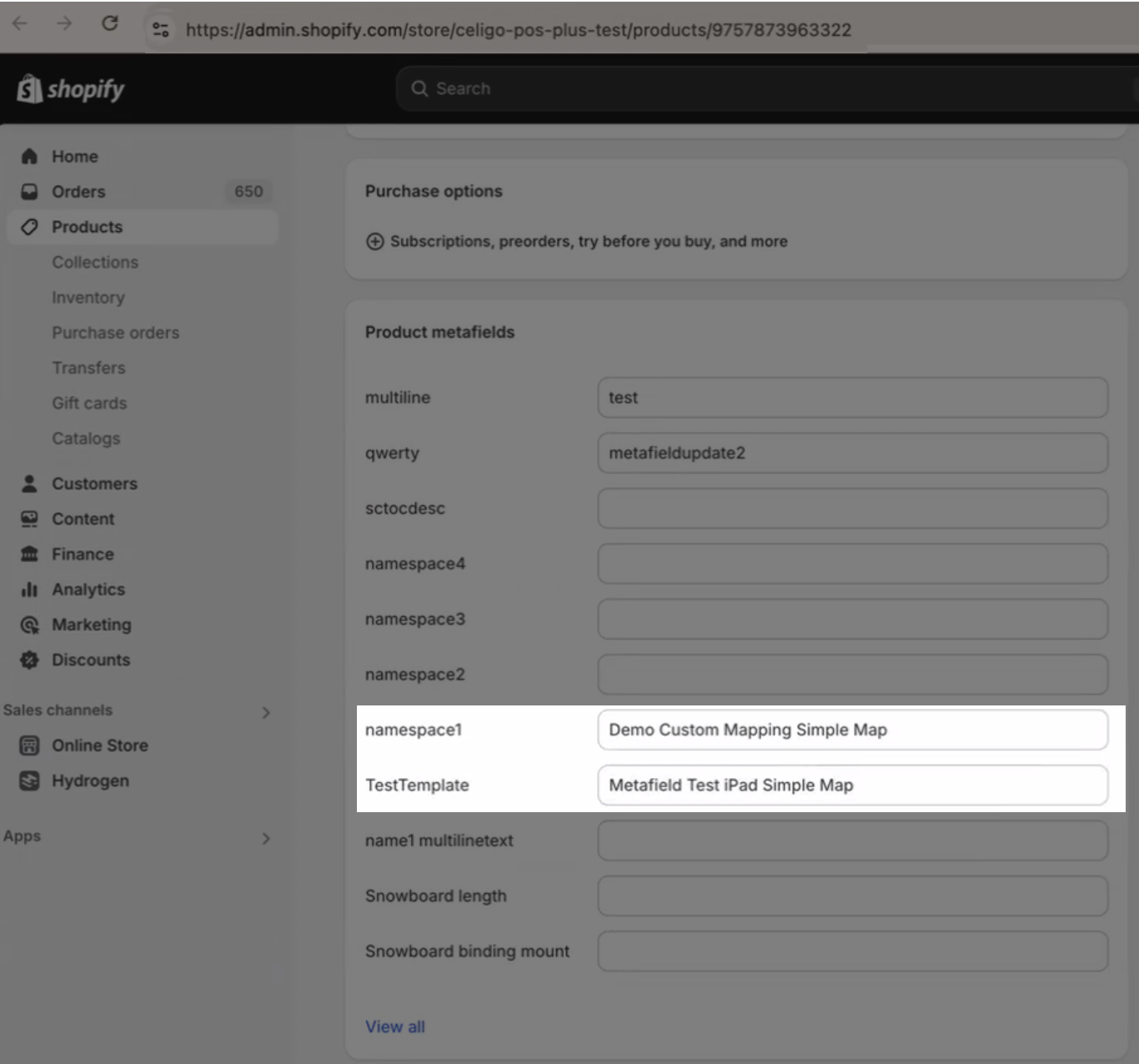This screenshot has height=1064, width=1139.
Task: Expand Sales channels with the chevron
Action: coord(266,712)
